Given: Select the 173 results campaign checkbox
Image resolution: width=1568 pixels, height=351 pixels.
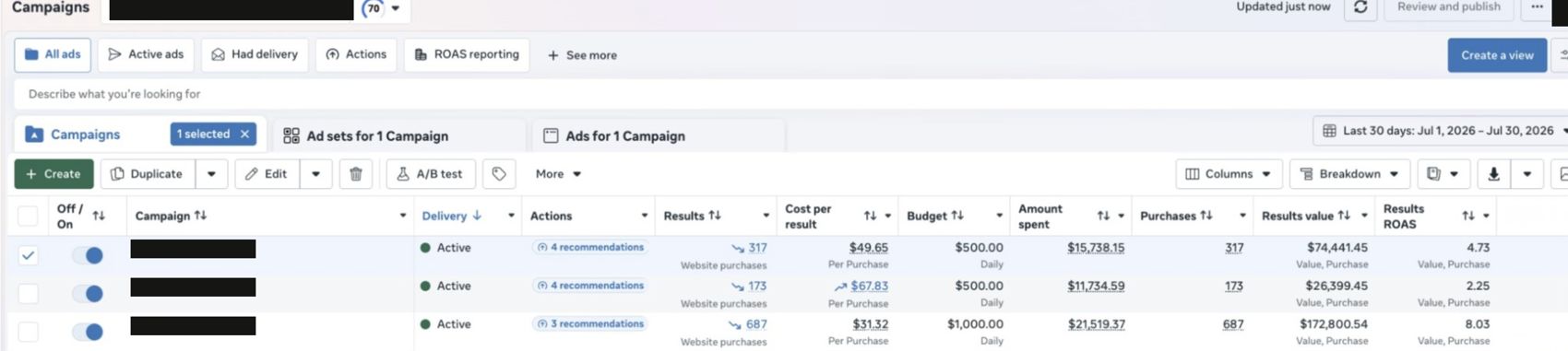Looking at the screenshot, I should (29, 293).
